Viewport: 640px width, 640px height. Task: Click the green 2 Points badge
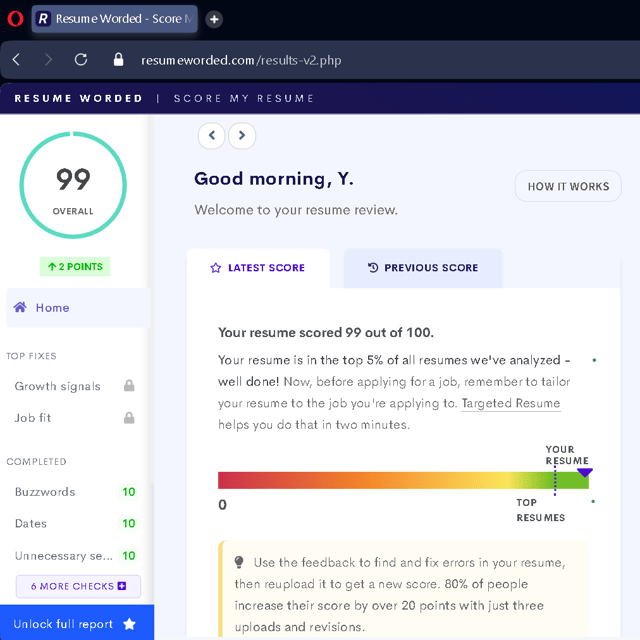click(x=75, y=267)
